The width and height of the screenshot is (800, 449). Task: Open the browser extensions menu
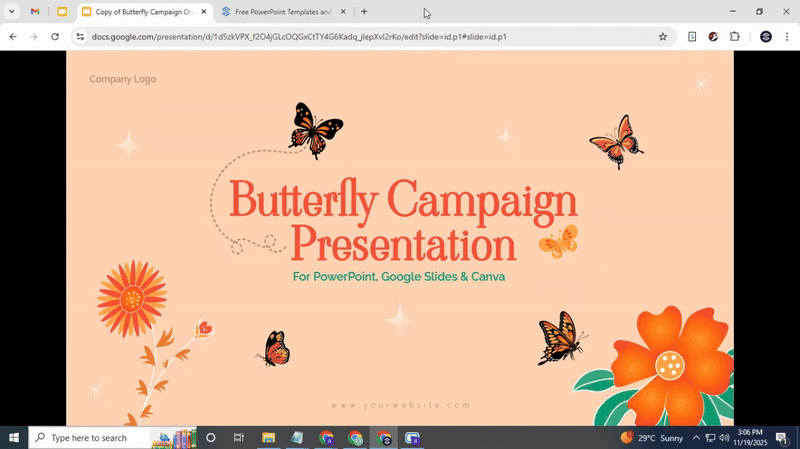735,37
